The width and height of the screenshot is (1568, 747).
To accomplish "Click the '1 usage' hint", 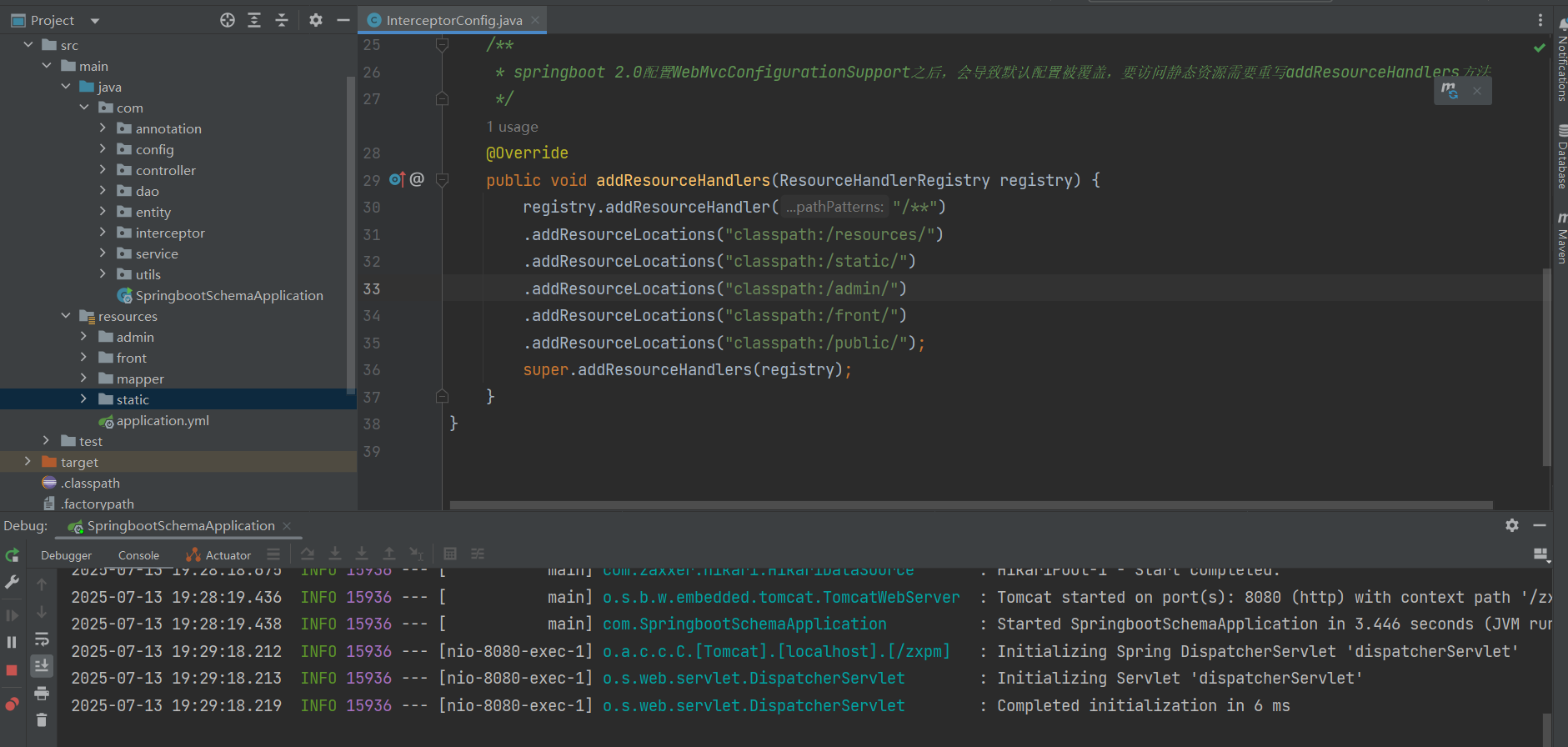I will tap(512, 127).
